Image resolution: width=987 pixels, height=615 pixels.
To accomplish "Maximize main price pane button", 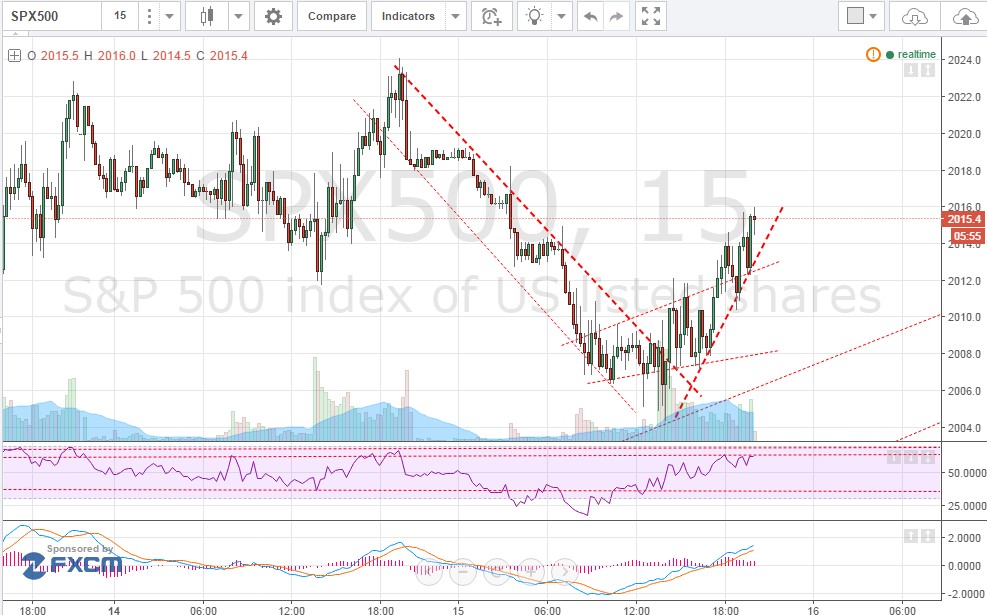I will (928, 70).
